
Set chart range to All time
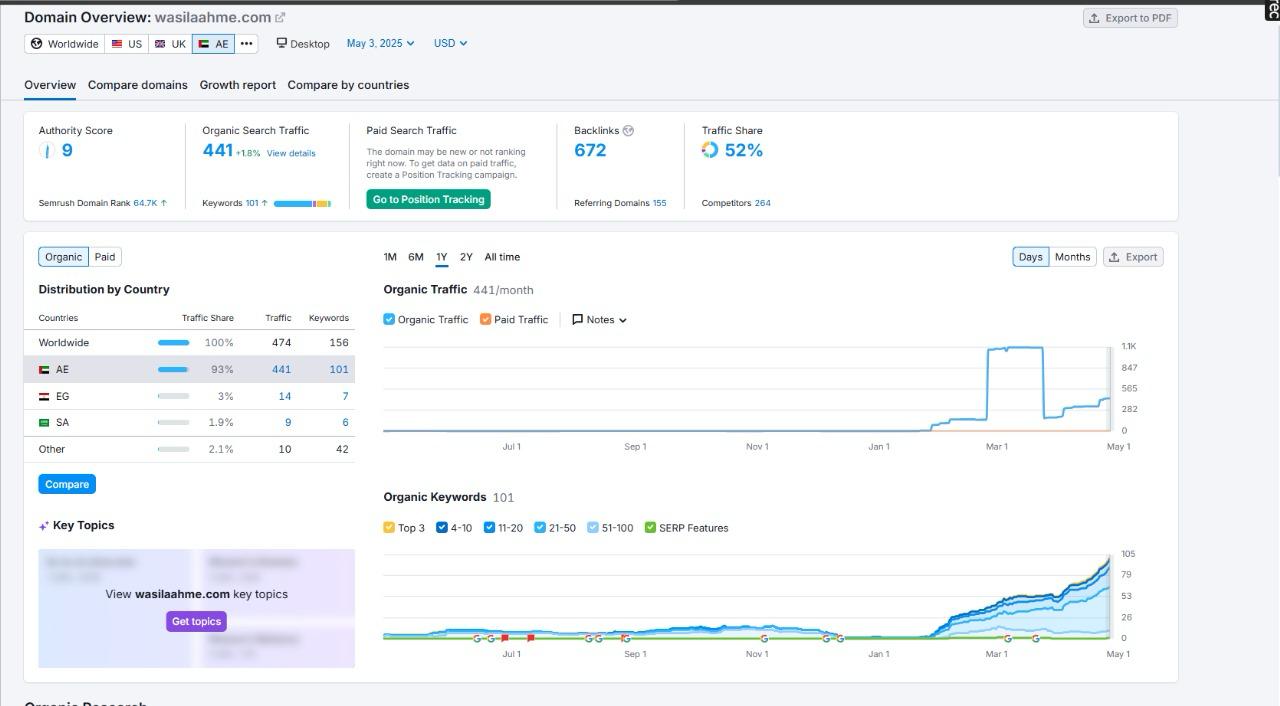[x=502, y=257]
